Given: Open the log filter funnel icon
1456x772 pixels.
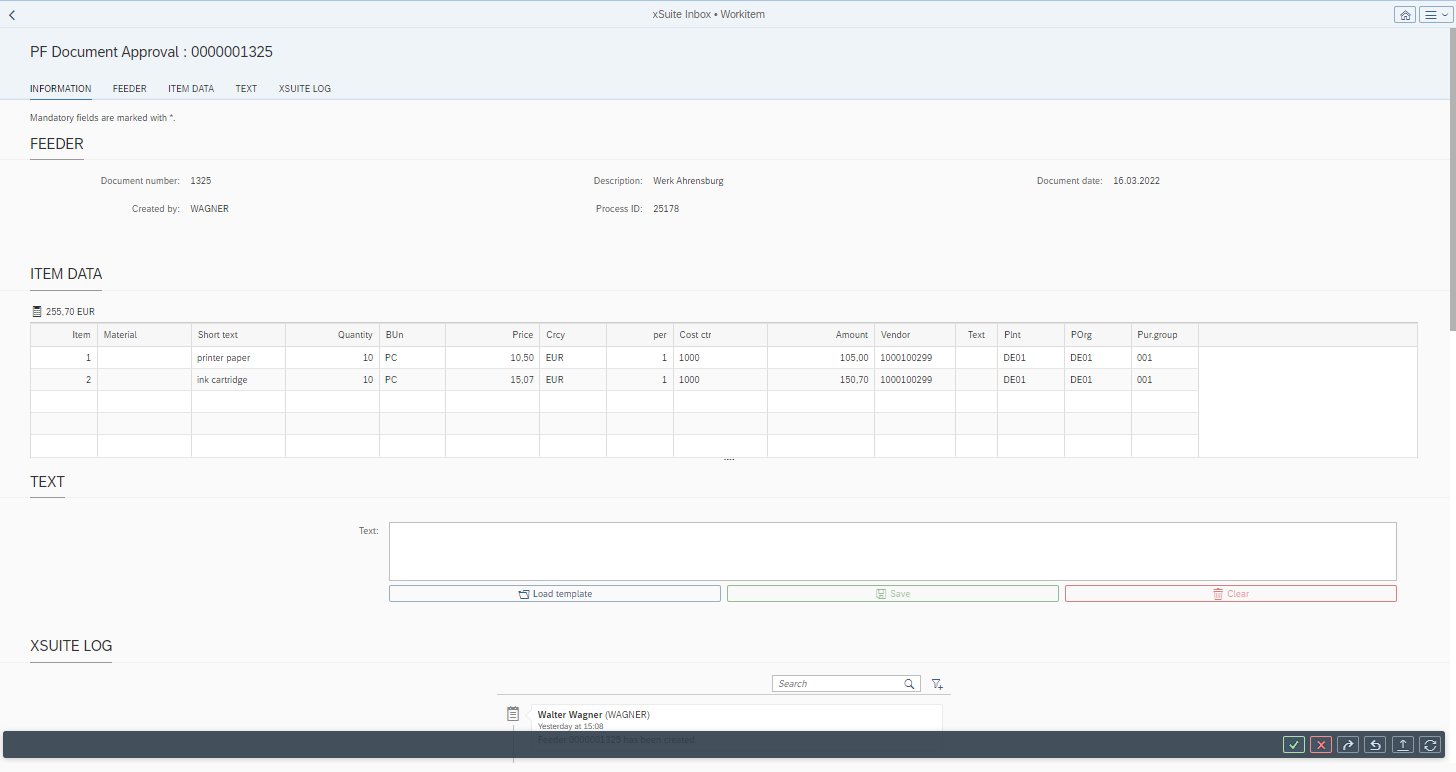Looking at the screenshot, I should point(937,684).
